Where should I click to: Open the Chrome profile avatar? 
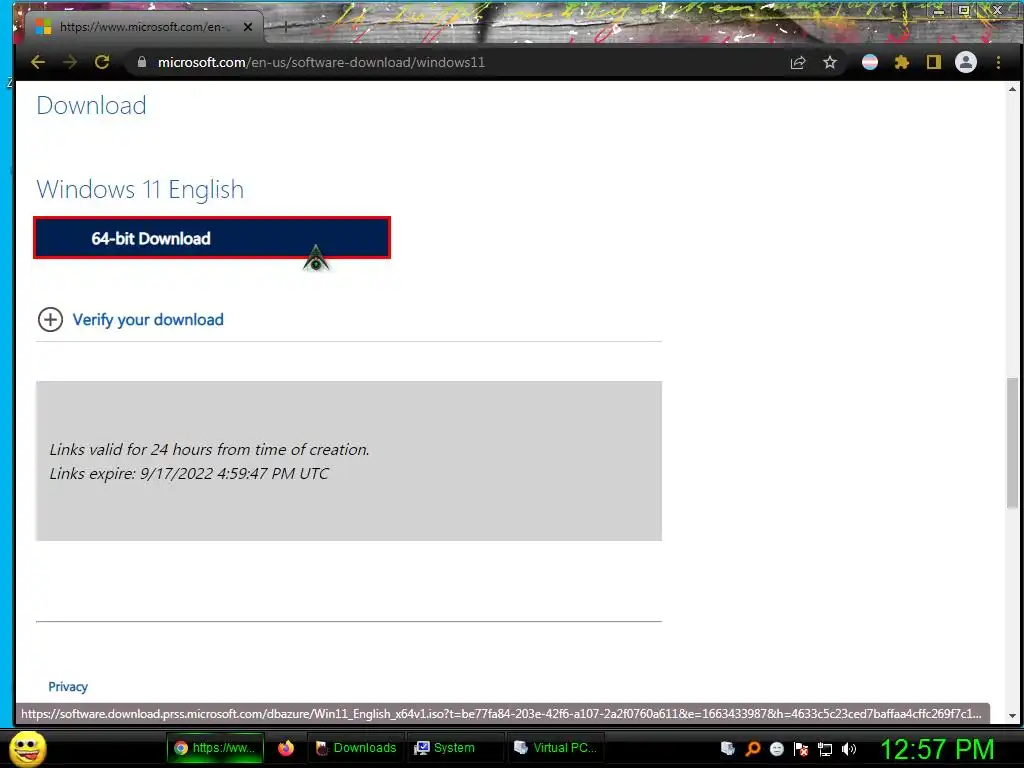tap(966, 63)
